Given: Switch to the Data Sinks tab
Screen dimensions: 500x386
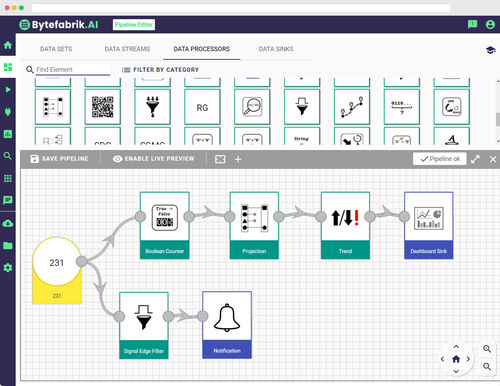Looking at the screenshot, I should (x=276, y=49).
